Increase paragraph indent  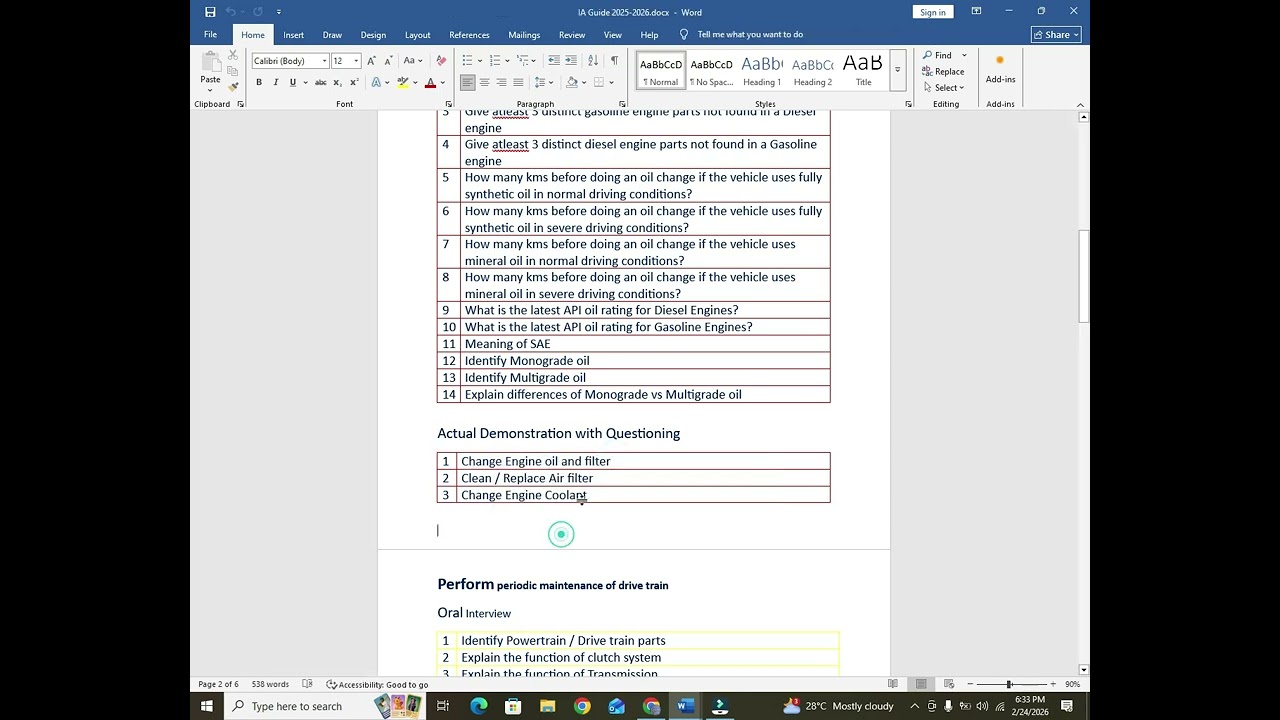[571, 61]
